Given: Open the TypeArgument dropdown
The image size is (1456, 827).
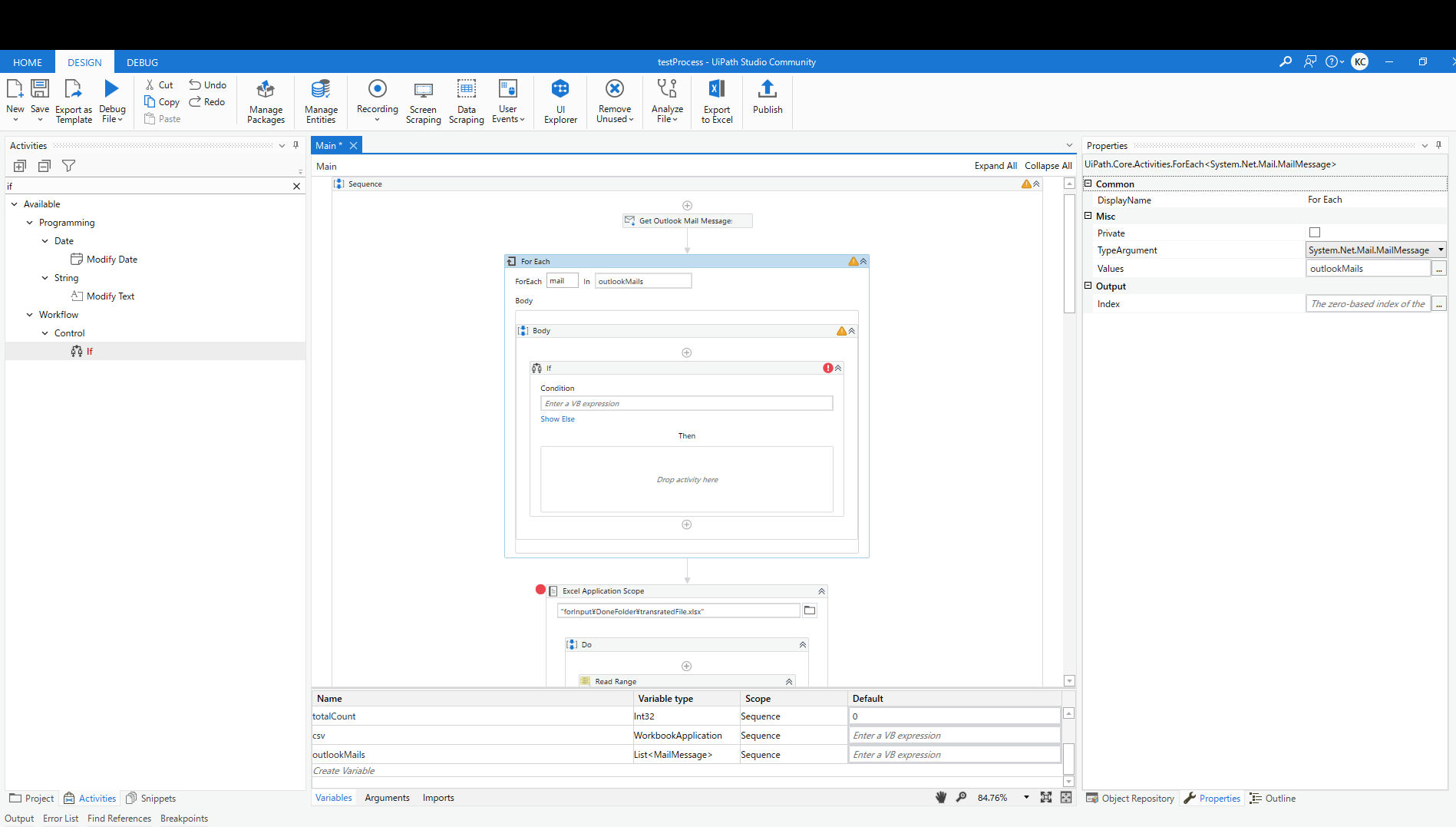Looking at the screenshot, I should (1441, 250).
